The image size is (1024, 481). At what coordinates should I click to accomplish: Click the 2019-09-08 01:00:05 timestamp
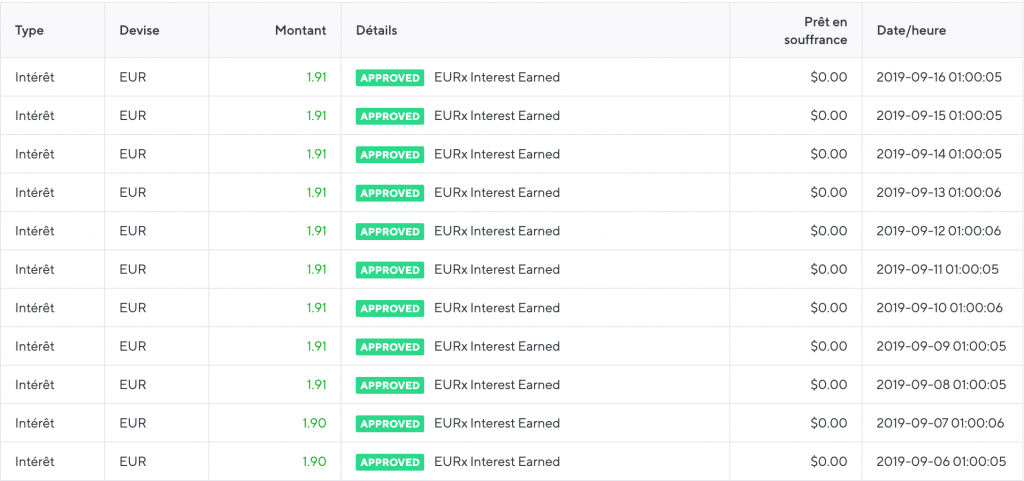[x=941, y=385]
